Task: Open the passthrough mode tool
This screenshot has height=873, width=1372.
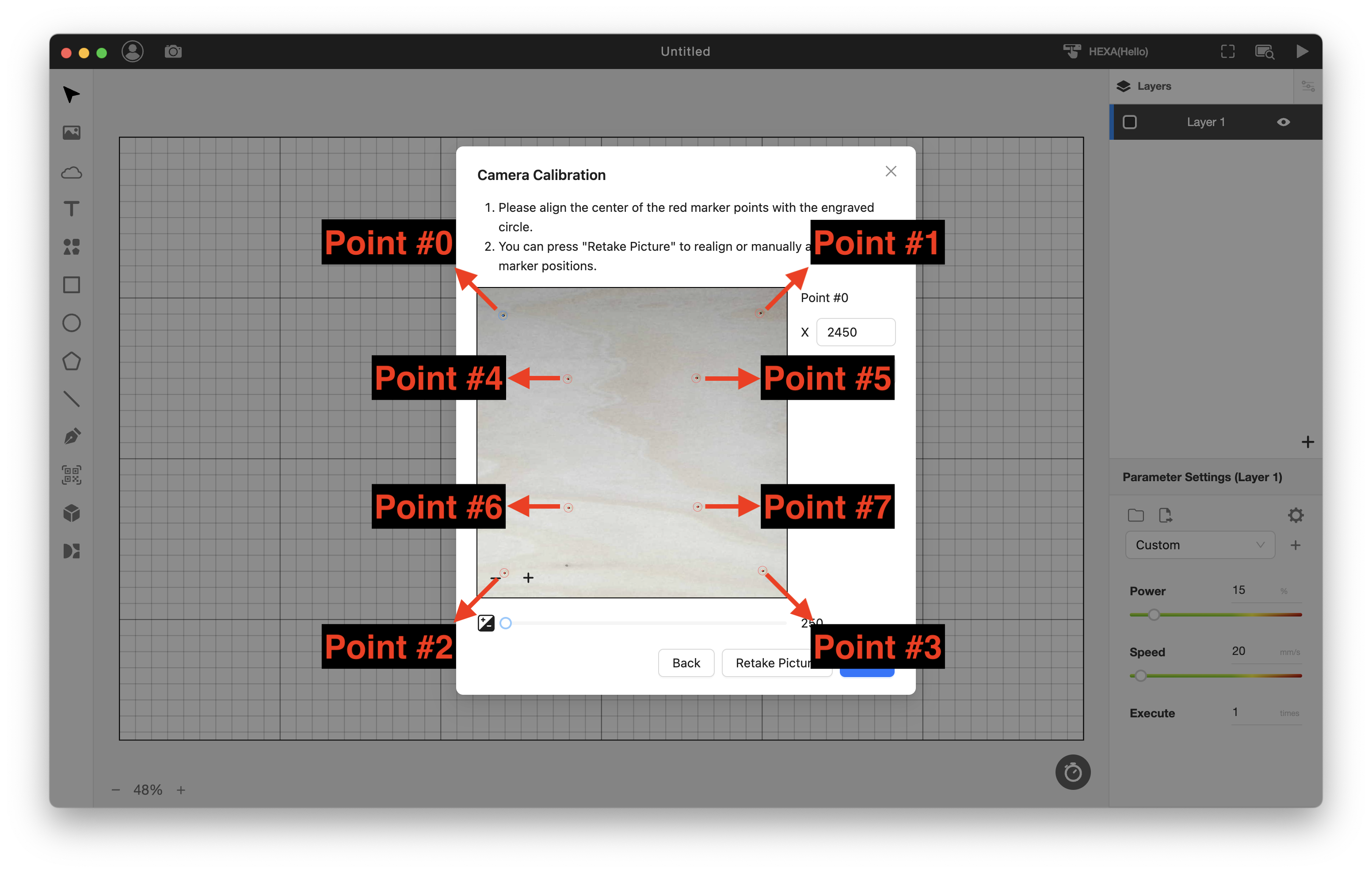Action: coord(71,551)
